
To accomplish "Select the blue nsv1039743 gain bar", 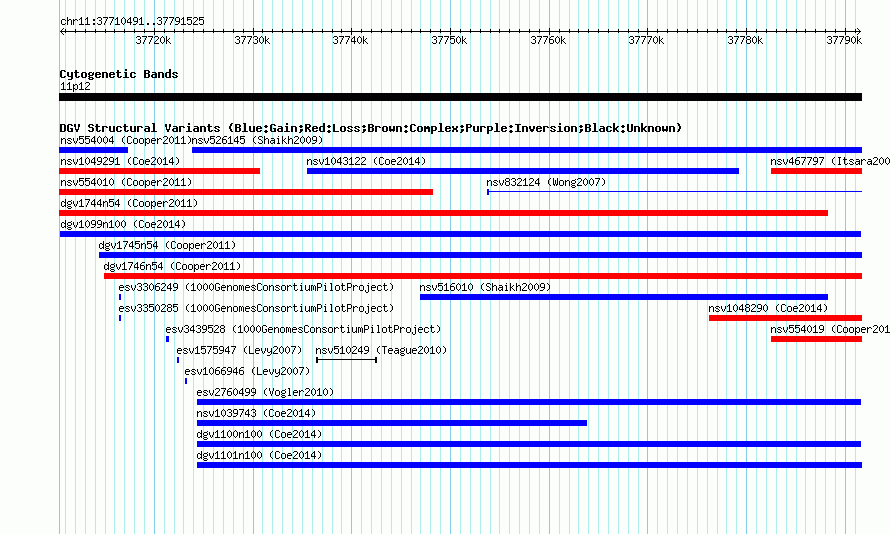I will coord(392,423).
